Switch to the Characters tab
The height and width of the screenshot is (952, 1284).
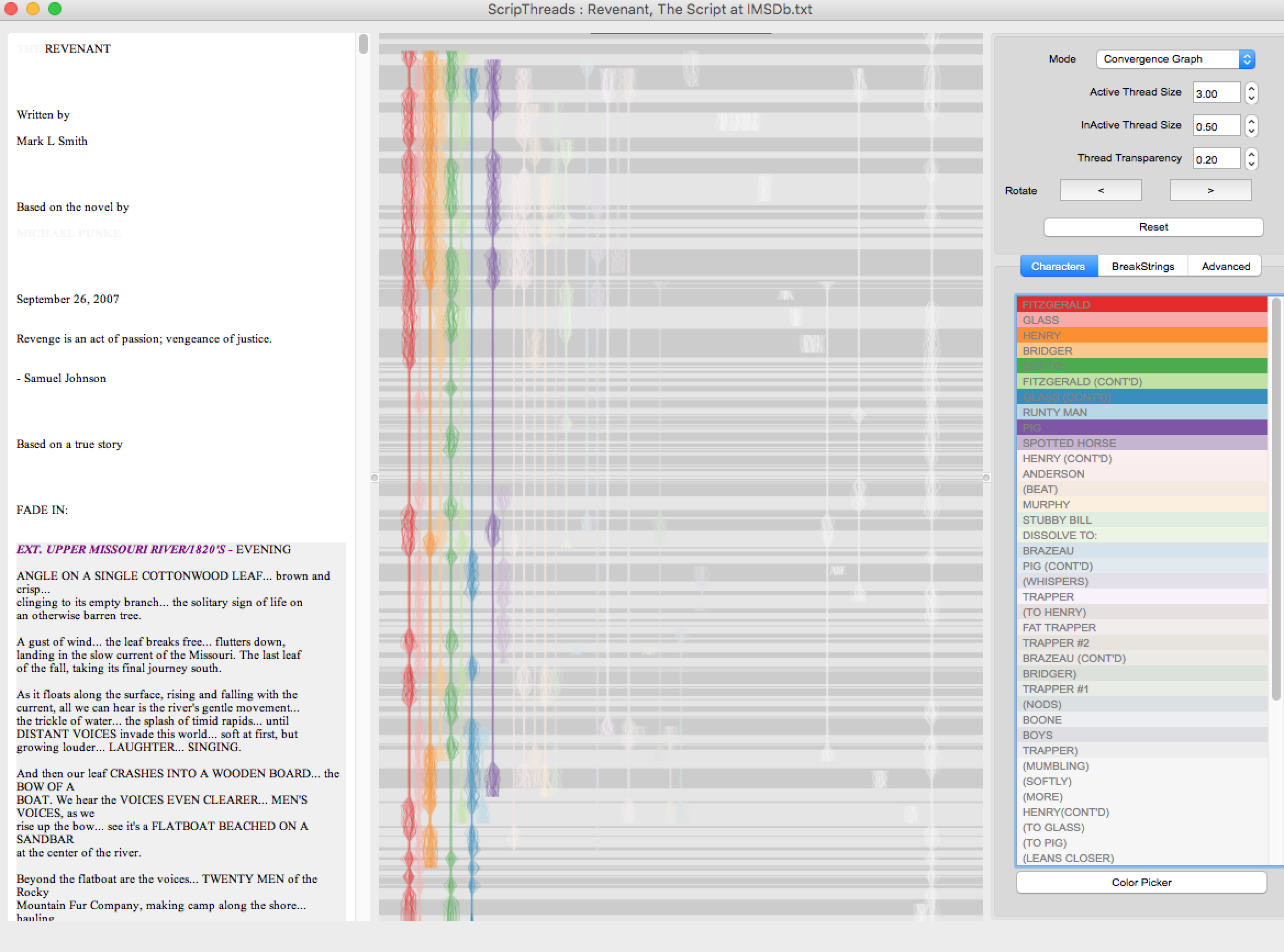(1058, 266)
